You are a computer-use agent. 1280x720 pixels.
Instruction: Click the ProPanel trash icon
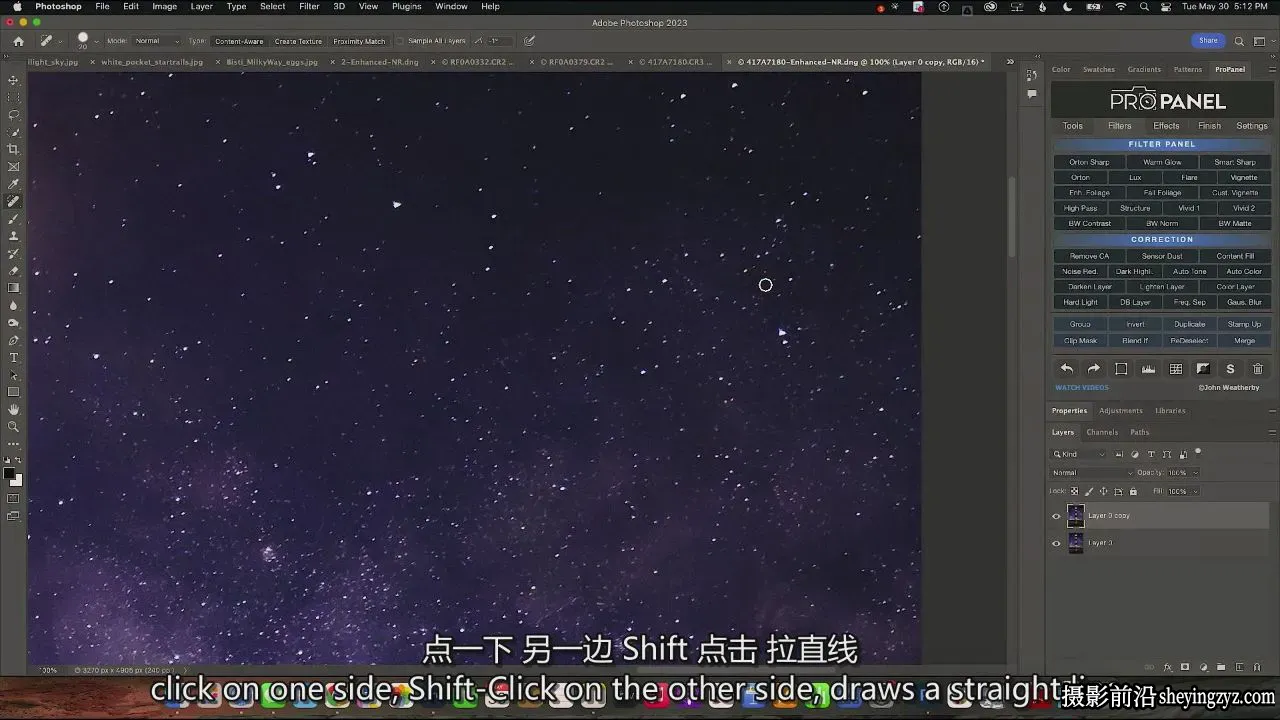[1258, 369]
